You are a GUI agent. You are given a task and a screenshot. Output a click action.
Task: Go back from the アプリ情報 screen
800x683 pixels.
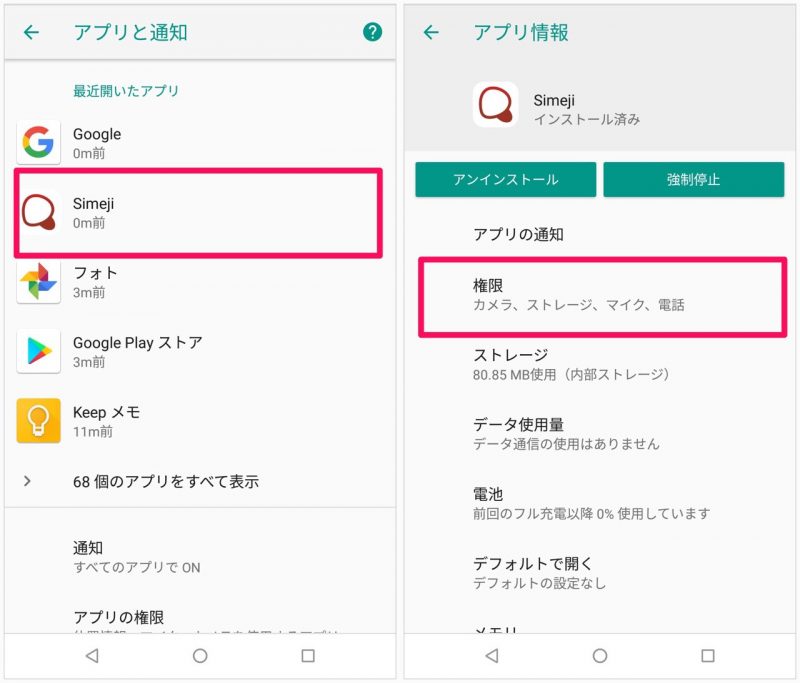tap(431, 32)
